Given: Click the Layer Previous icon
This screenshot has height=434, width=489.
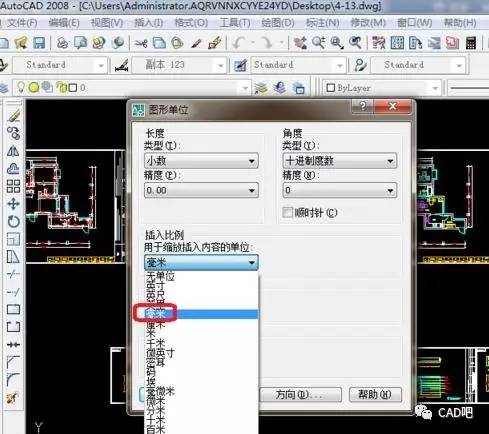Looking at the screenshot, I should click(x=280, y=88).
